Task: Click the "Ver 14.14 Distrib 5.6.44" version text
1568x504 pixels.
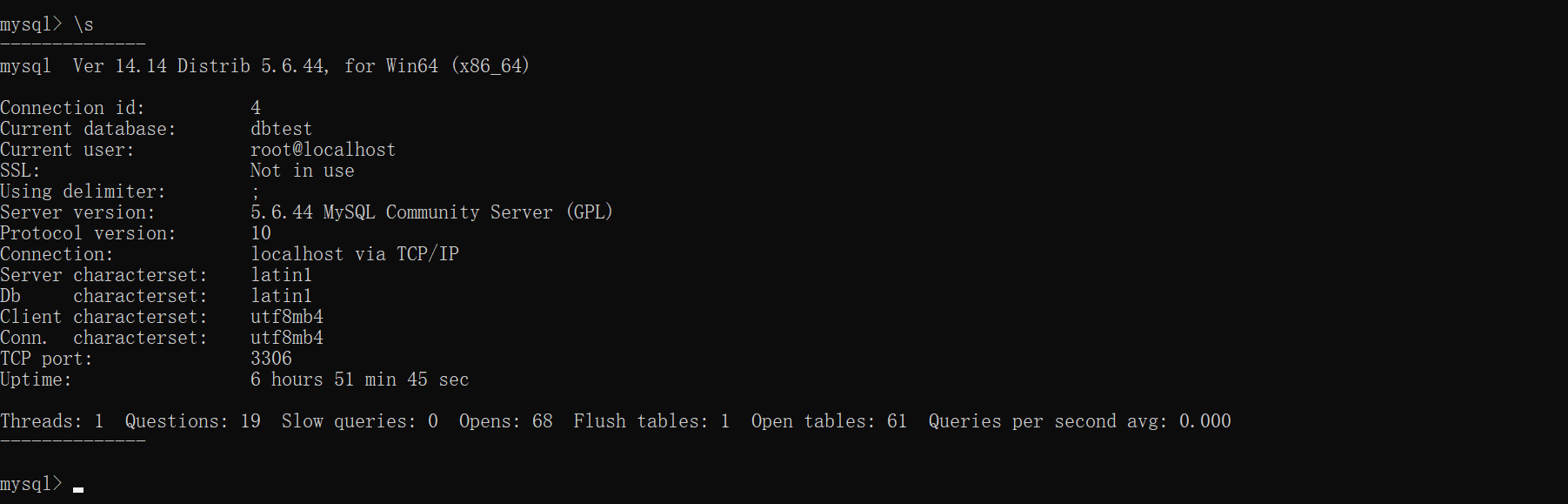Action: pos(200,66)
